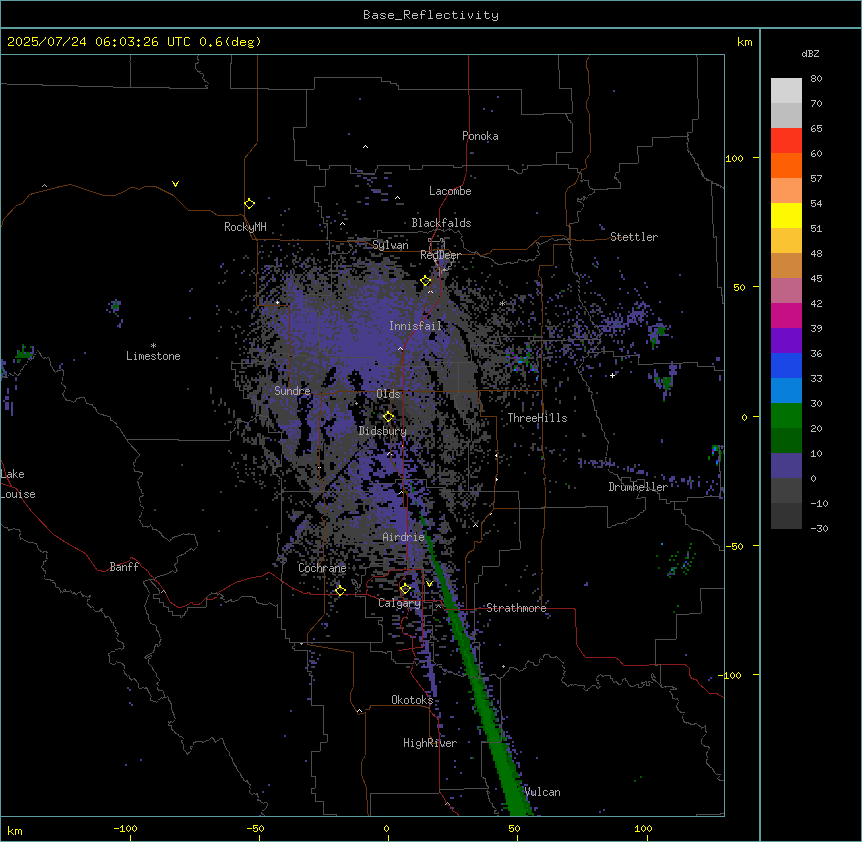The height and width of the screenshot is (842, 862).
Task: Click the -50 tick on the bottom axis
Action: click(x=255, y=828)
